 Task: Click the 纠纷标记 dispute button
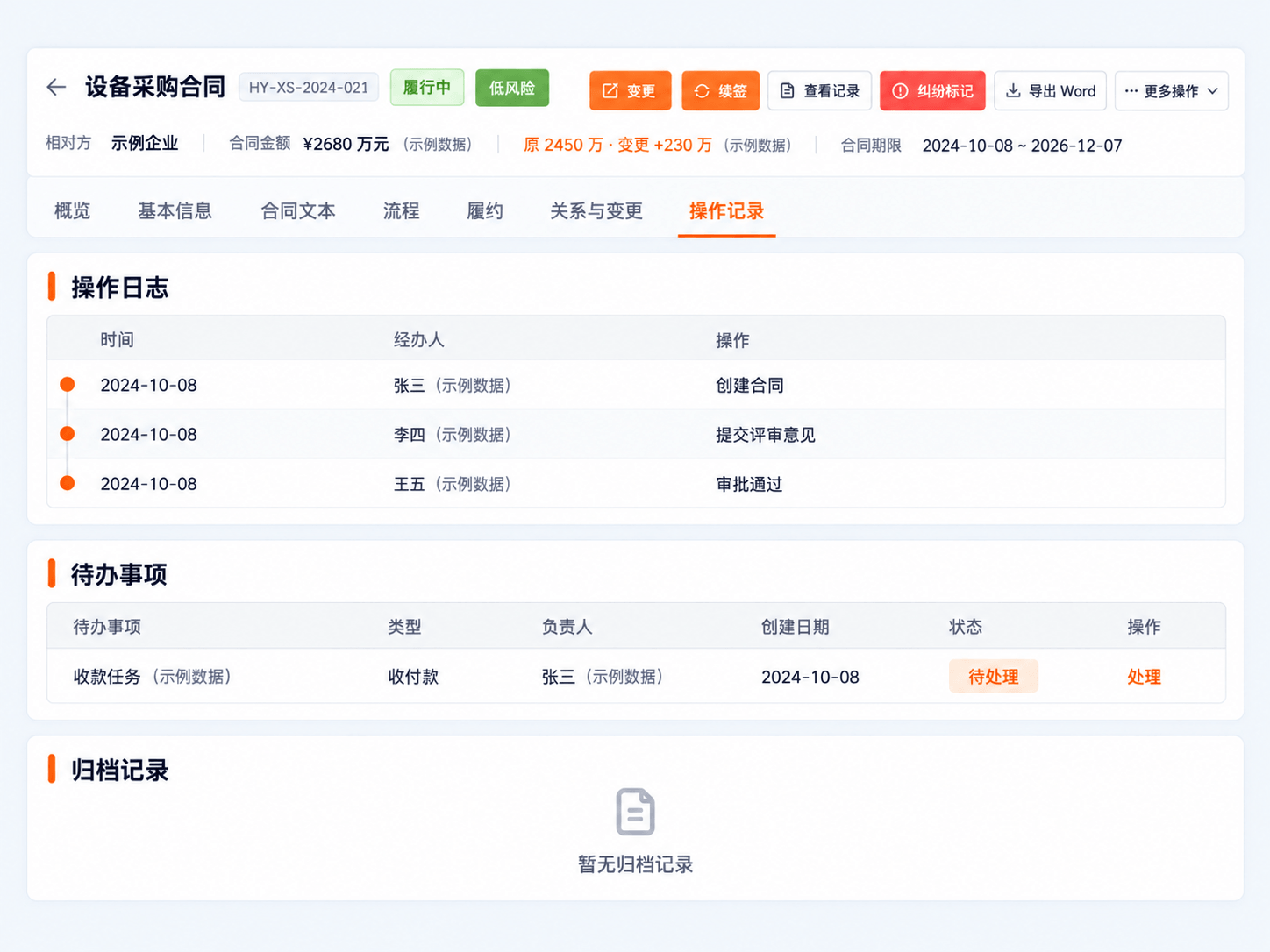(932, 91)
